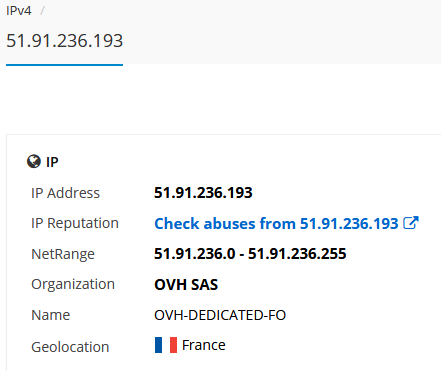The height and width of the screenshot is (371, 441).
Task: Click the breadcrumb slash separator after IPv4
Action: coord(42,11)
